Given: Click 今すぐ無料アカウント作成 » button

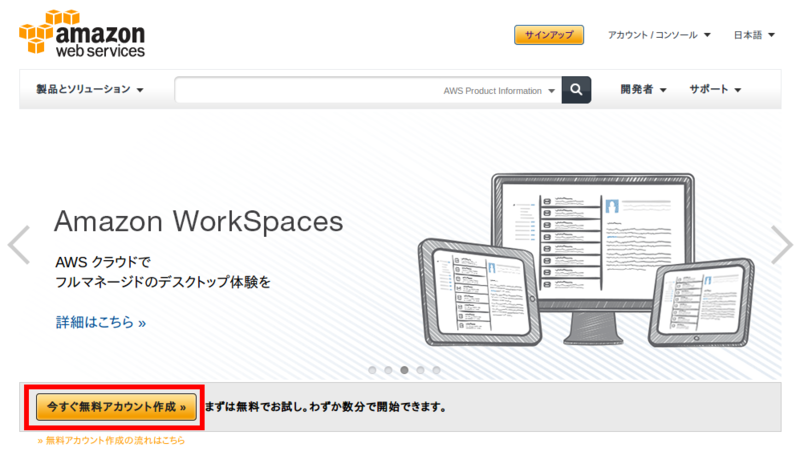Looking at the screenshot, I should click(x=116, y=407).
